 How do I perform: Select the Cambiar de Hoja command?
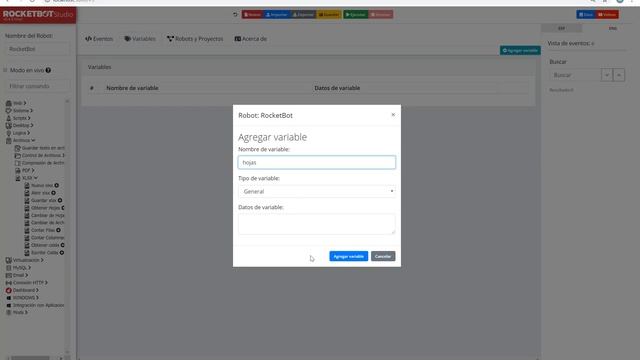pos(44,215)
